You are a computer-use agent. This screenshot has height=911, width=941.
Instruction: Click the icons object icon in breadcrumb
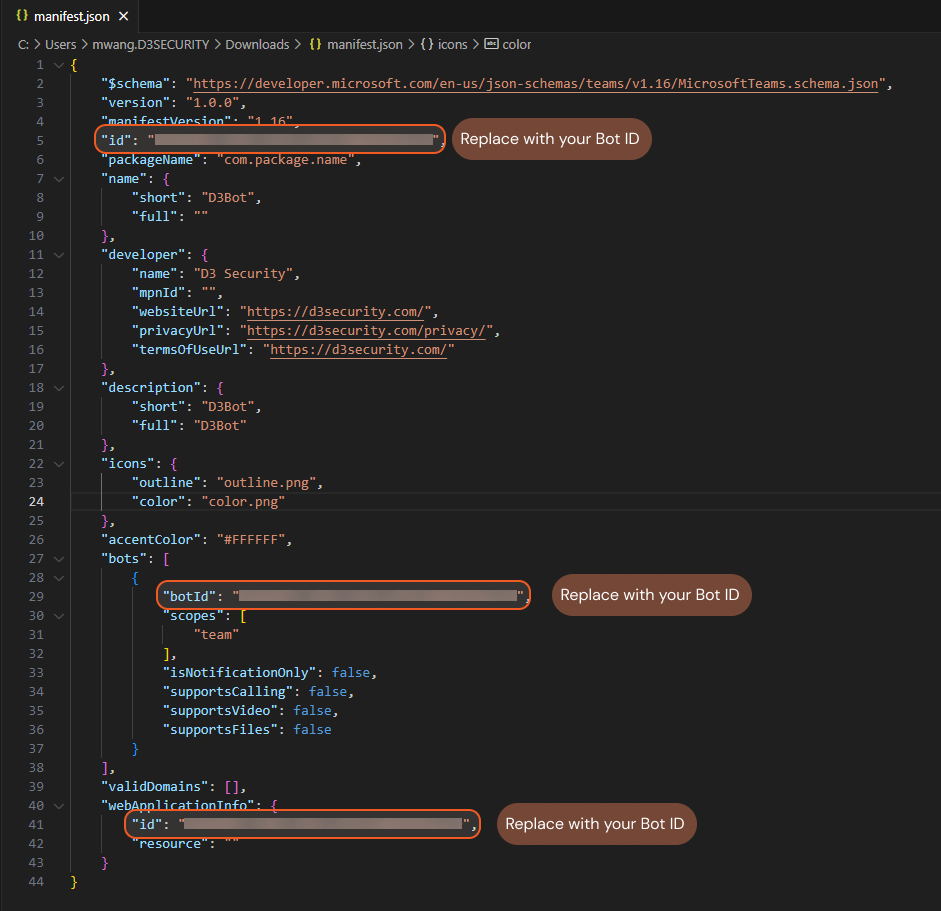click(427, 44)
